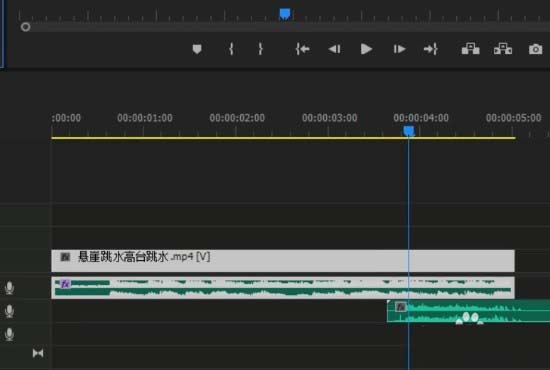Click the 00:00:02:00 timecode on the ruler
The image size is (550, 370).
pos(237,118)
